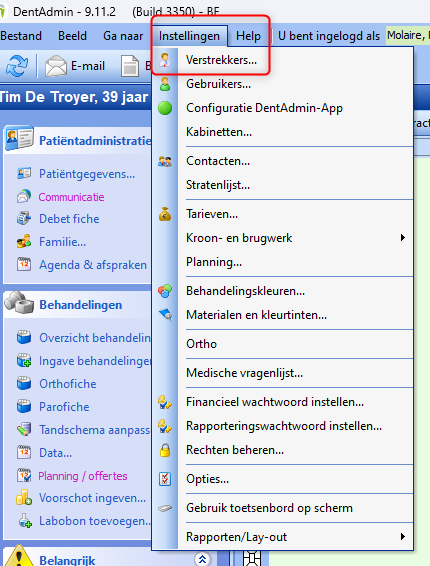Open the Help menu
430x566 pixels.
[248, 36]
